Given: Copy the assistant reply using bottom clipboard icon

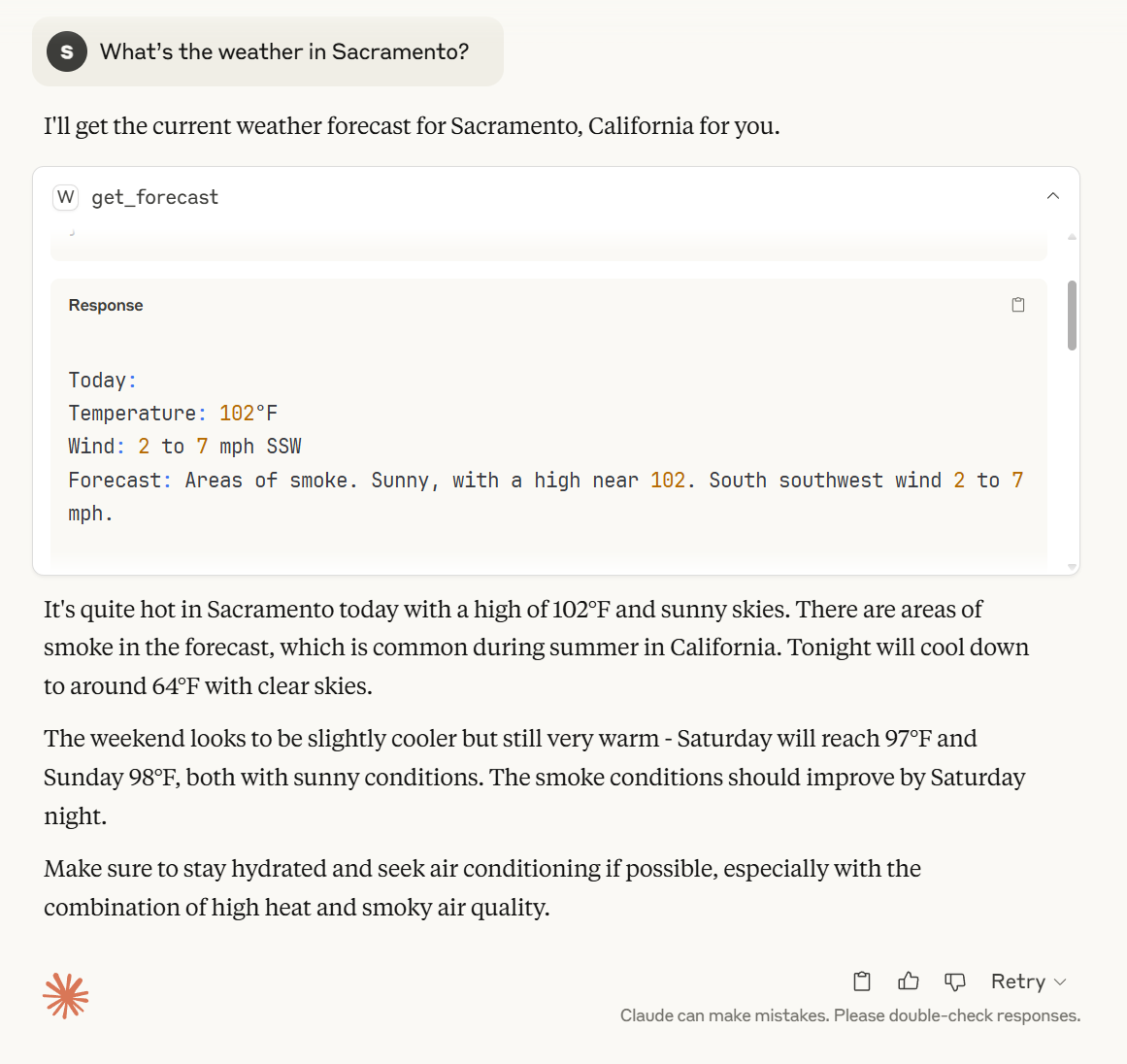Looking at the screenshot, I should 862,981.
